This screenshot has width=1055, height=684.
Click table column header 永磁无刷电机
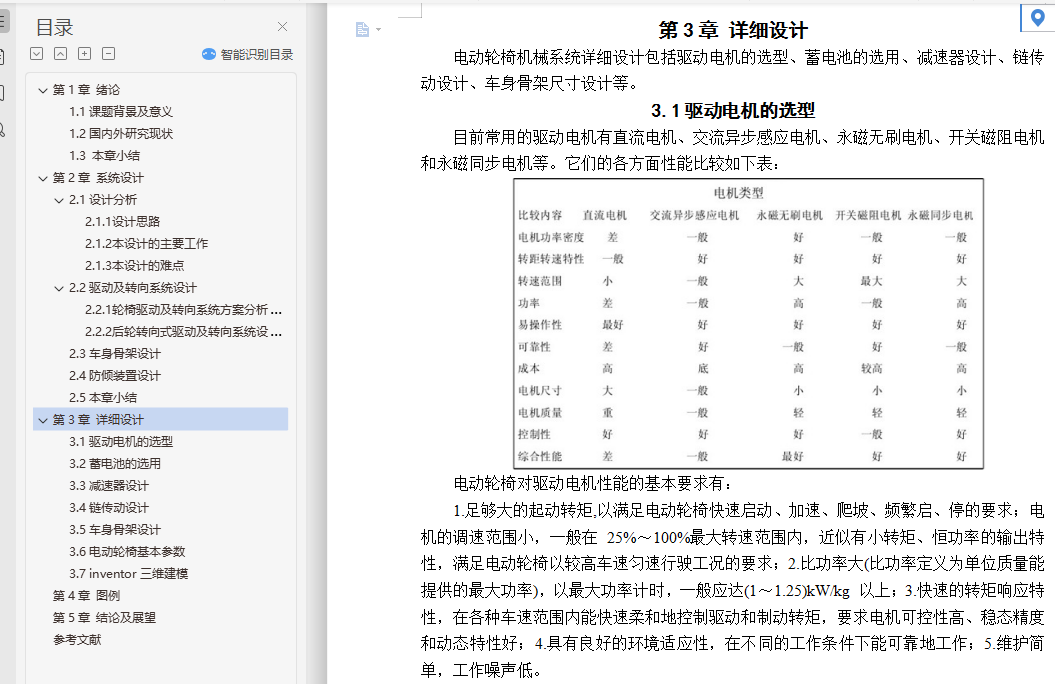tap(790, 215)
